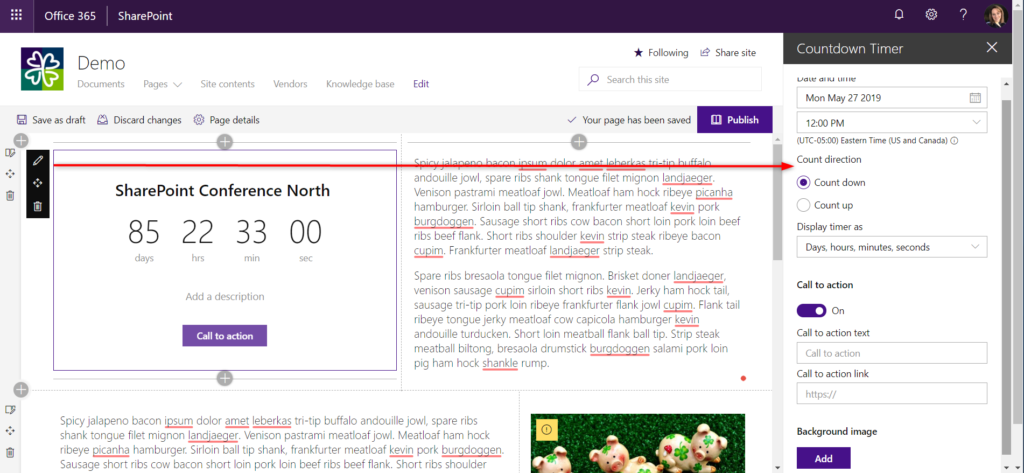Click the Add a description placeholder

pos(225,297)
